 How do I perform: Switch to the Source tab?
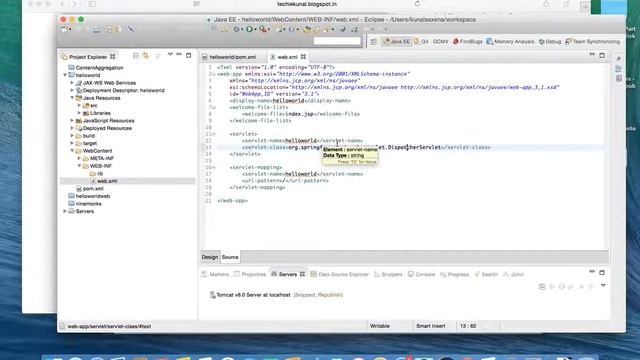[230, 257]
